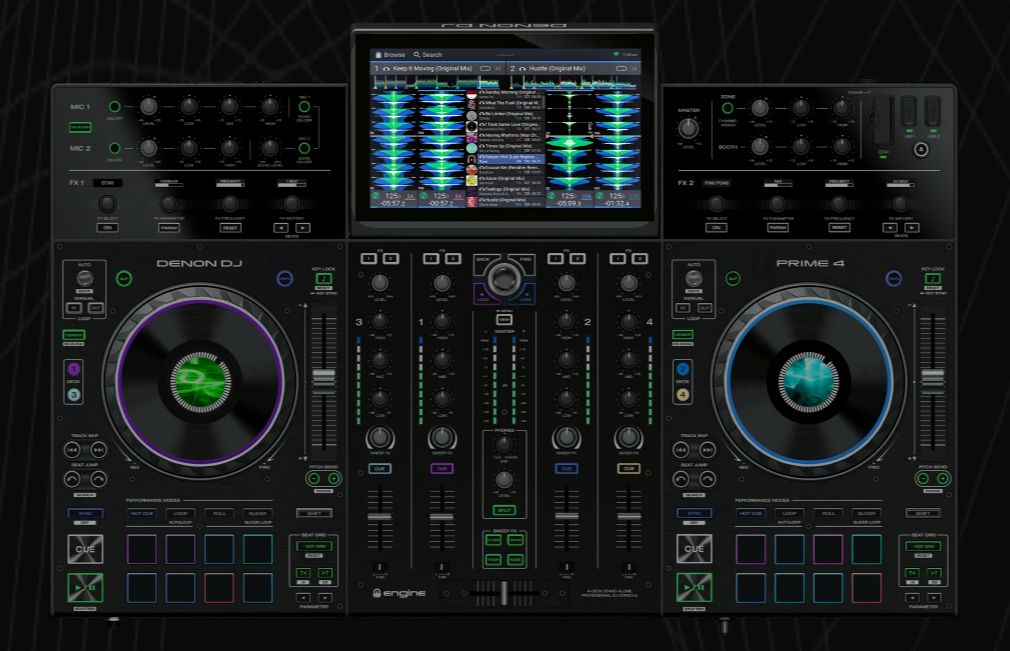Tap the FWD button by browse knob

coord(524,261)
